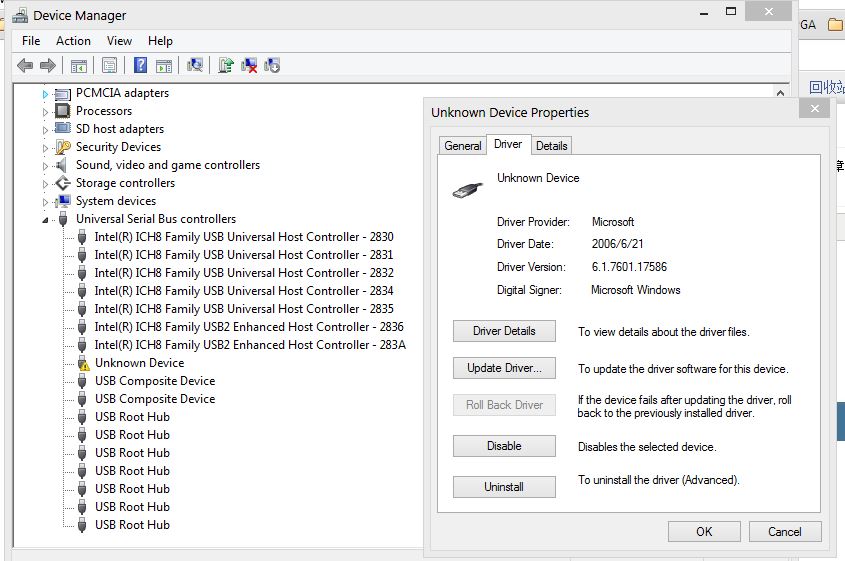This screenshot has height=561, width=845.
Task: Click the Uninstall device toolbar icon
Action: point(249,66)
